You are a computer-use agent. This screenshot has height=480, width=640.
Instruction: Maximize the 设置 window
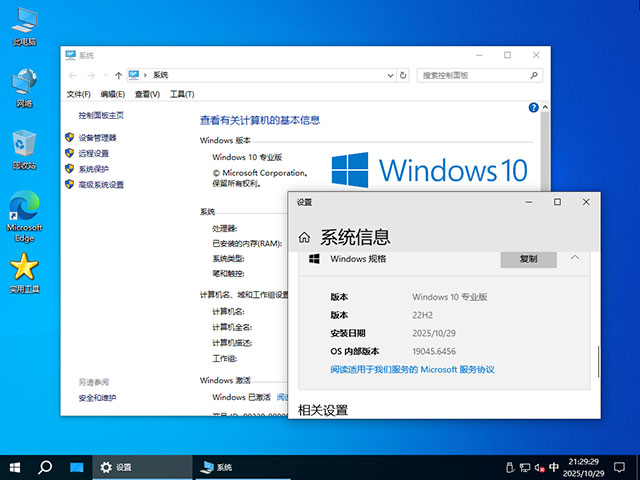pyautogui.click(x=558, y=202)
